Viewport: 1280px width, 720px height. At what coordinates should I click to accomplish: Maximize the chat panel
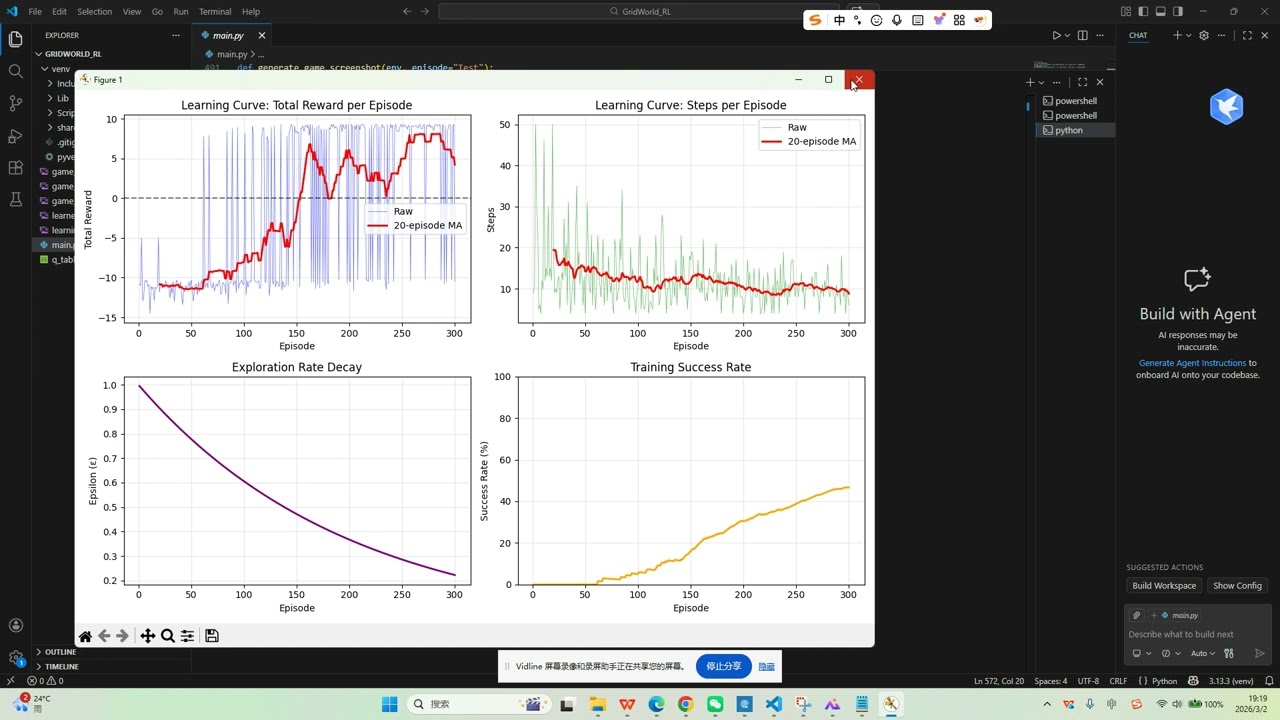1247,35
